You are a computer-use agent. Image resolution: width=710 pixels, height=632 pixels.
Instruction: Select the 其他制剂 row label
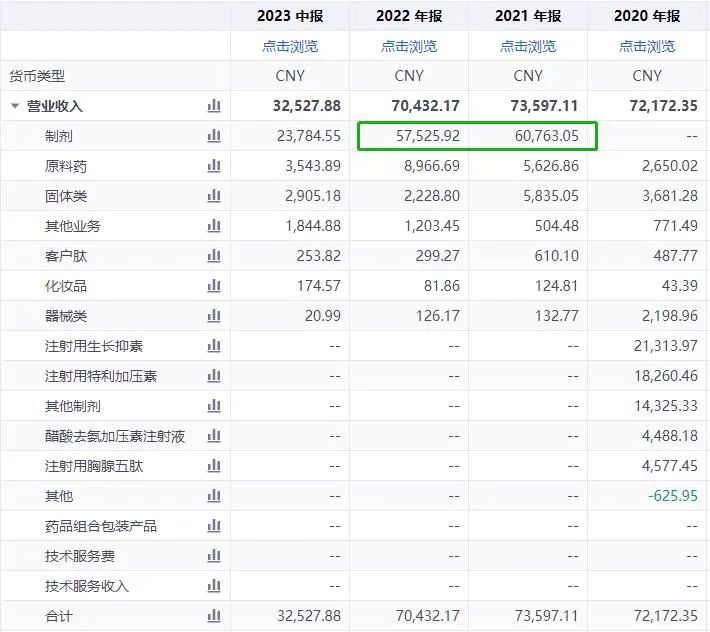(73, 406)
